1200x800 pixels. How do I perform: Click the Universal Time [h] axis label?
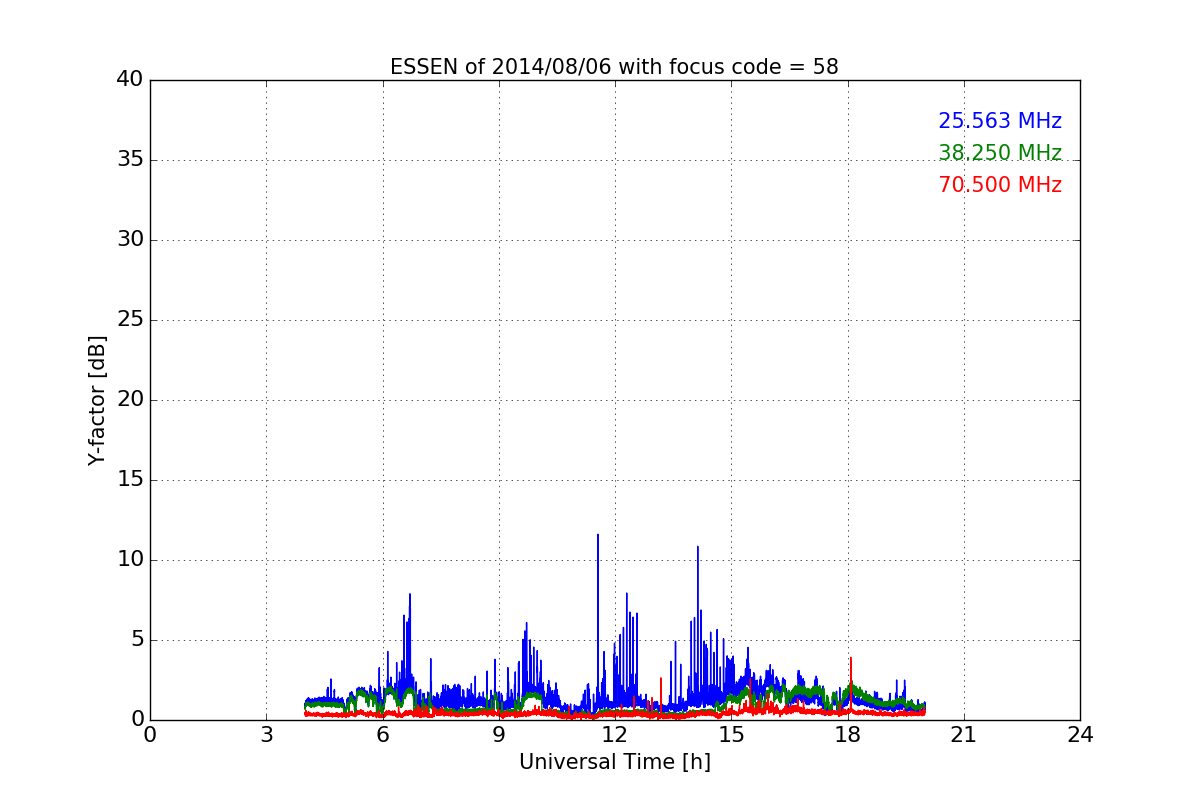(x=614, y=762)
